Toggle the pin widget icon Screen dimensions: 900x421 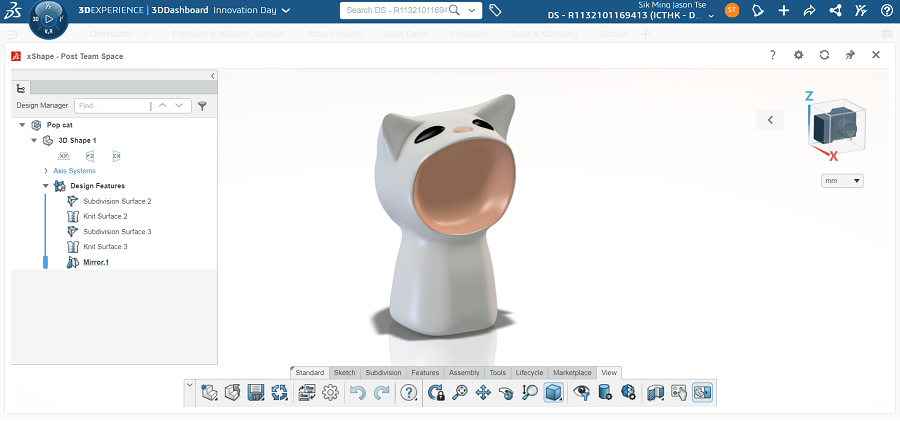coord(850,56)
